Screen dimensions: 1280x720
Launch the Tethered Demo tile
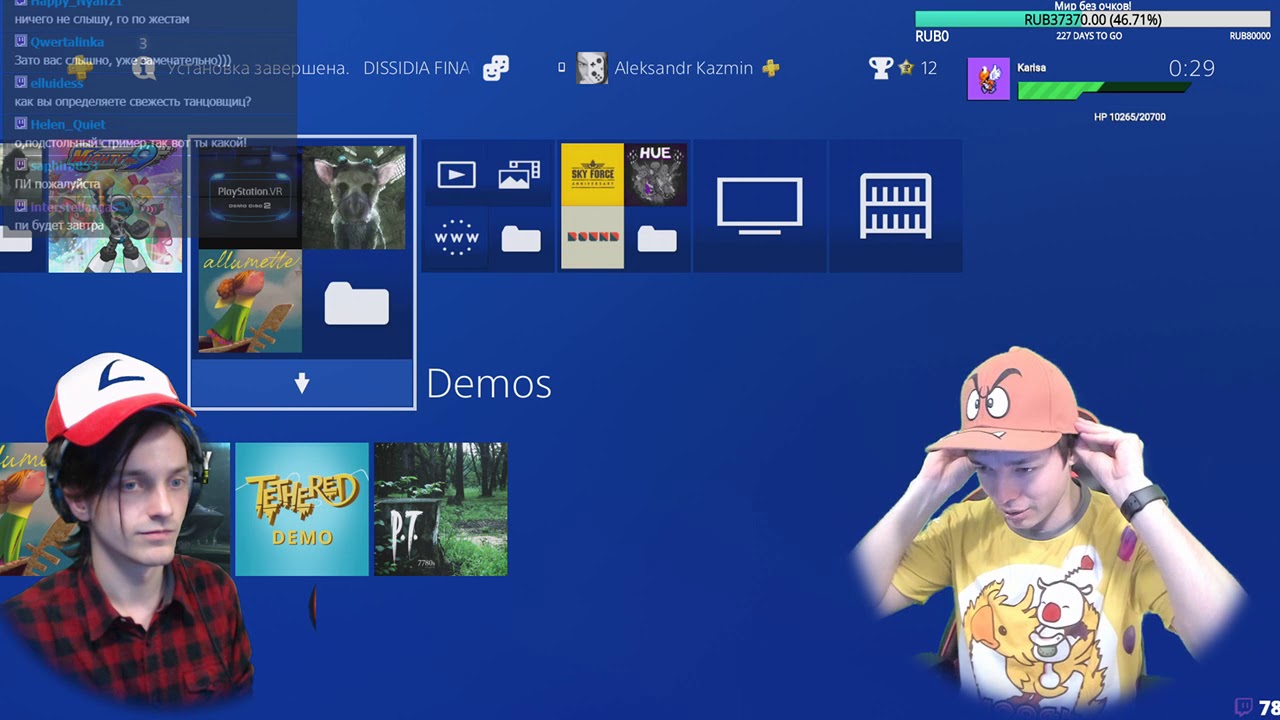click(302, 509)
